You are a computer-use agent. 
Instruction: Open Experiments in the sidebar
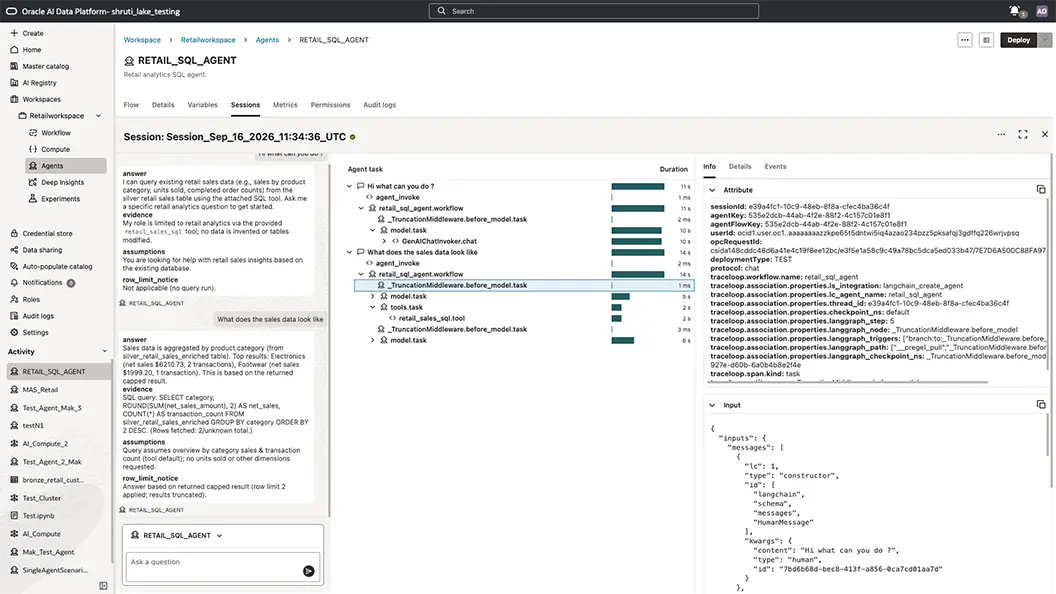point(60,199)
